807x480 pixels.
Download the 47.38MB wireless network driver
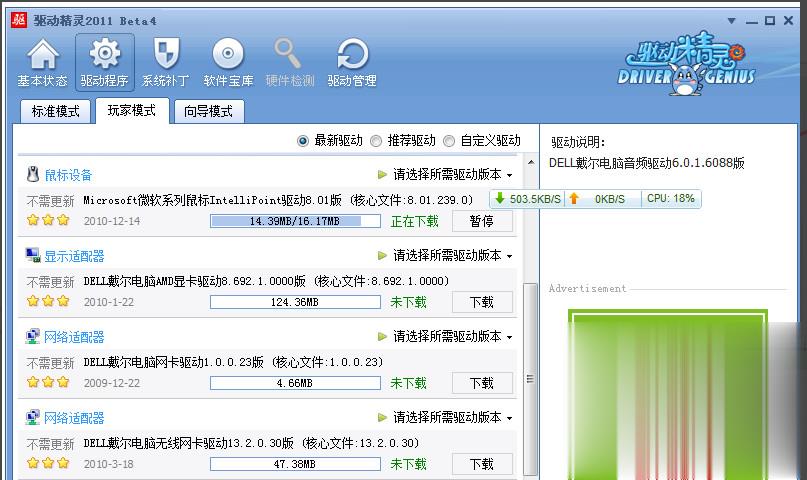click(x=482, y=464)
